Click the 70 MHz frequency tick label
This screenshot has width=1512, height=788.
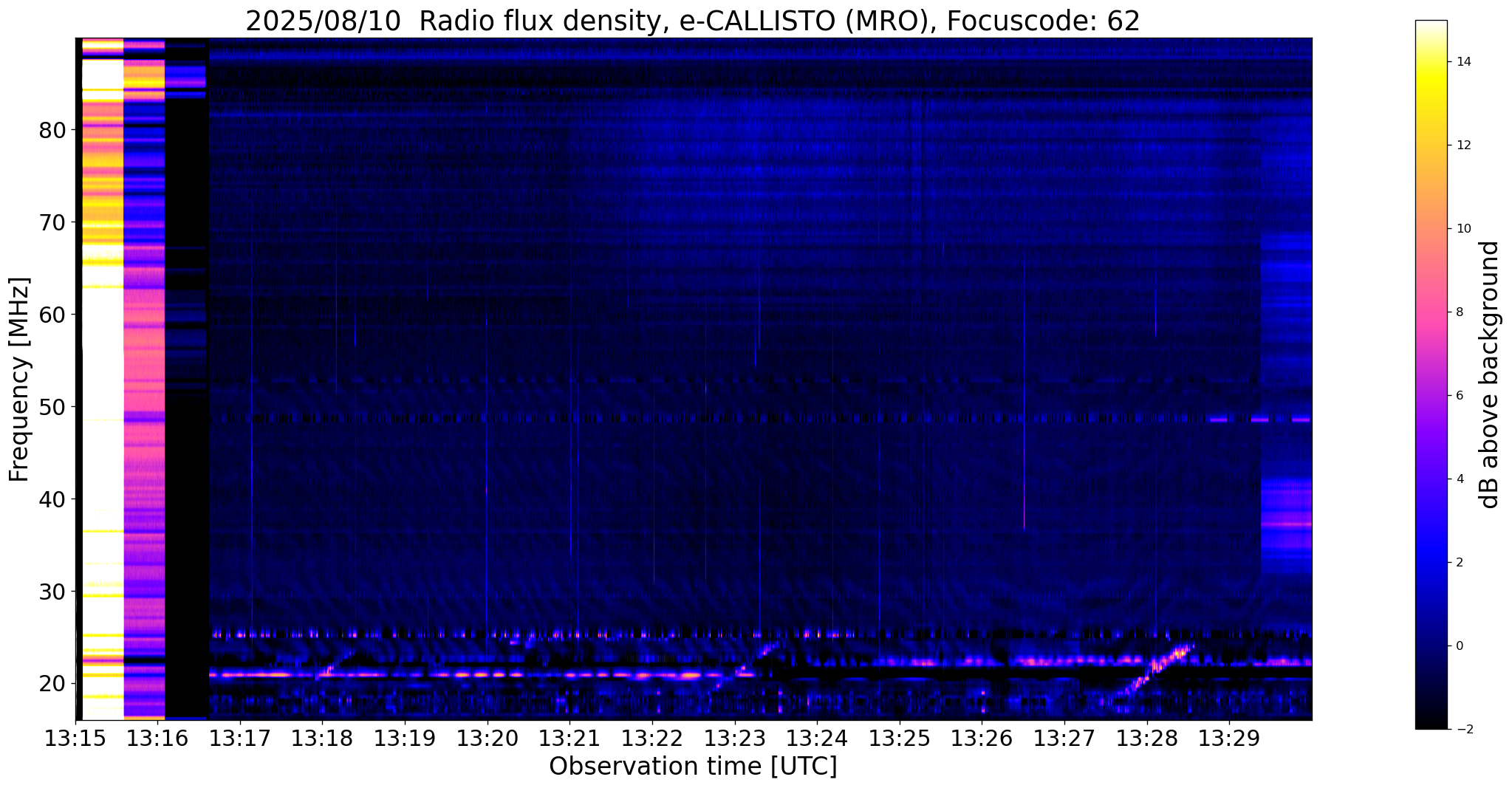[x=52, y=223]
